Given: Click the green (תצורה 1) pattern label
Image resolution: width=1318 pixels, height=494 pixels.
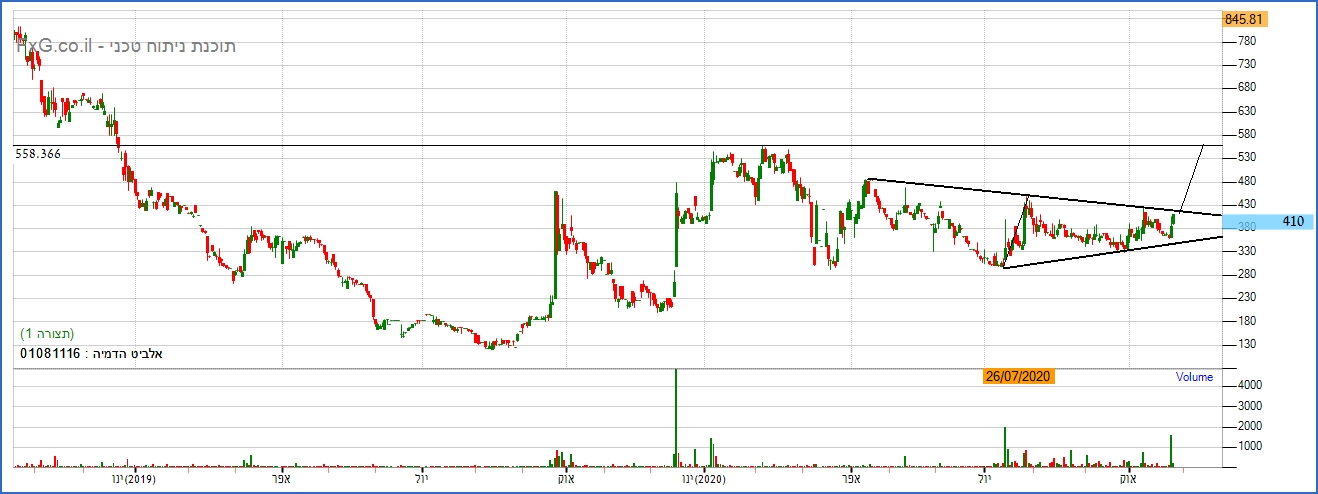Looking at the screenshot, I should pos(48,333).
